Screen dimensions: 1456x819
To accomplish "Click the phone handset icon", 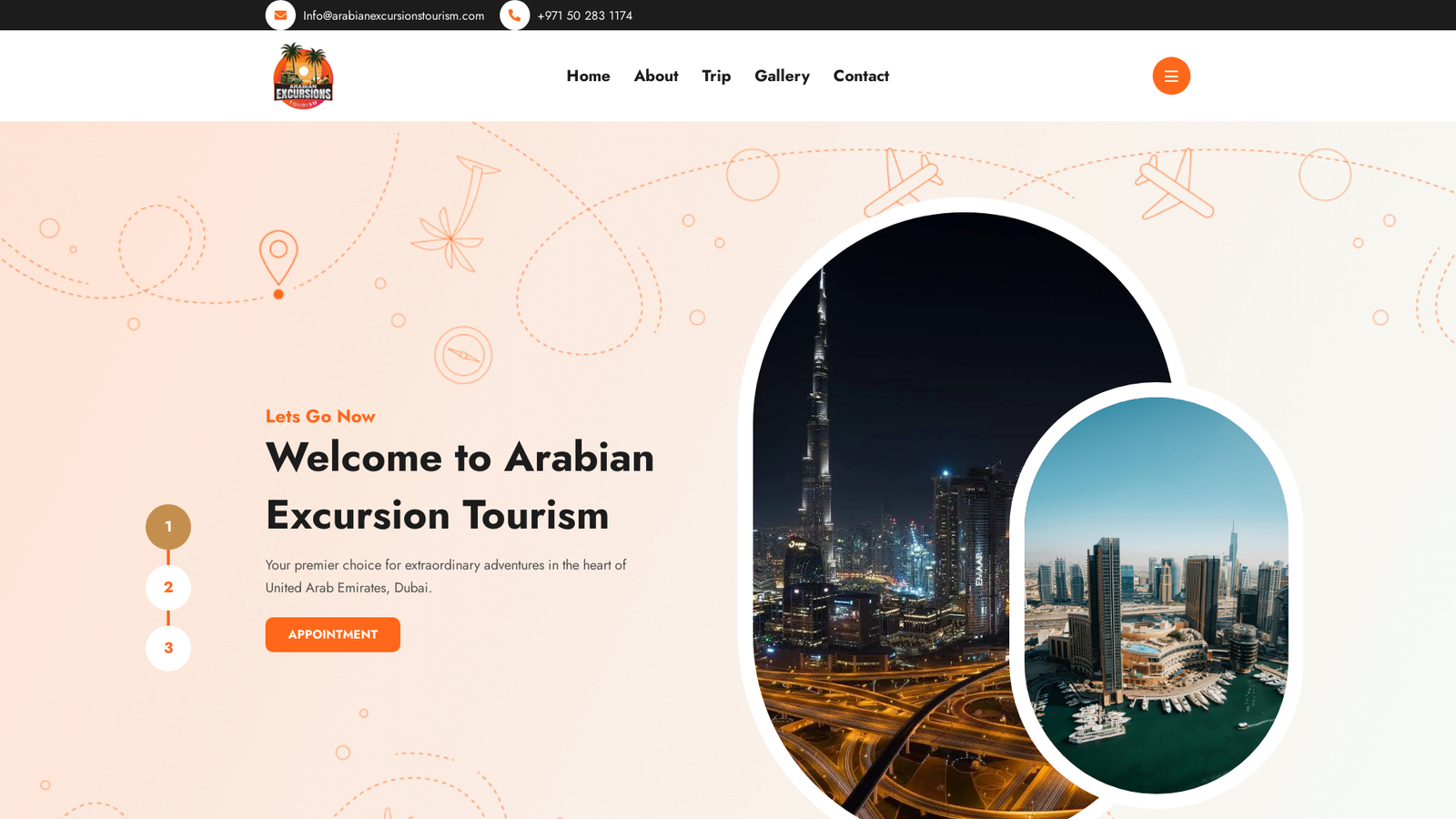I will tap(514, 15).
